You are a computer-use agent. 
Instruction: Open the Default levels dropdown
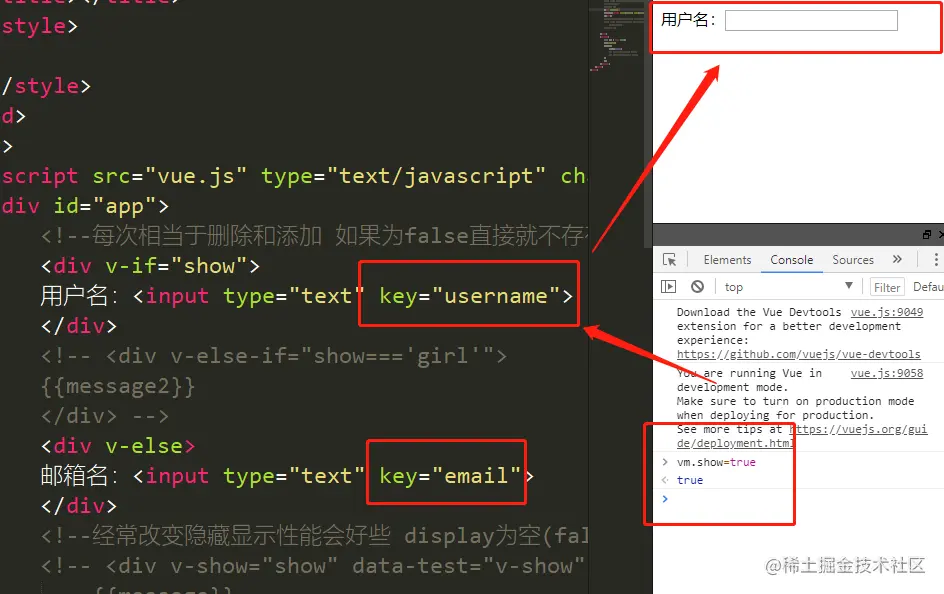tap(928, 287)
